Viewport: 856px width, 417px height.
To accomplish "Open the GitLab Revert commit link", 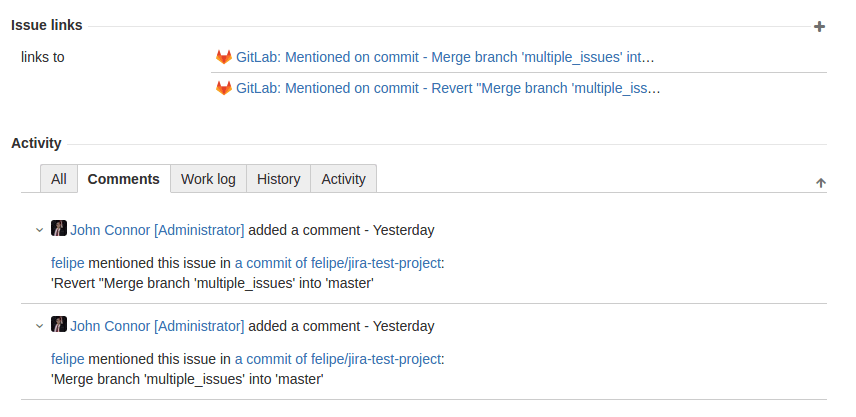I will click(447, 88).
